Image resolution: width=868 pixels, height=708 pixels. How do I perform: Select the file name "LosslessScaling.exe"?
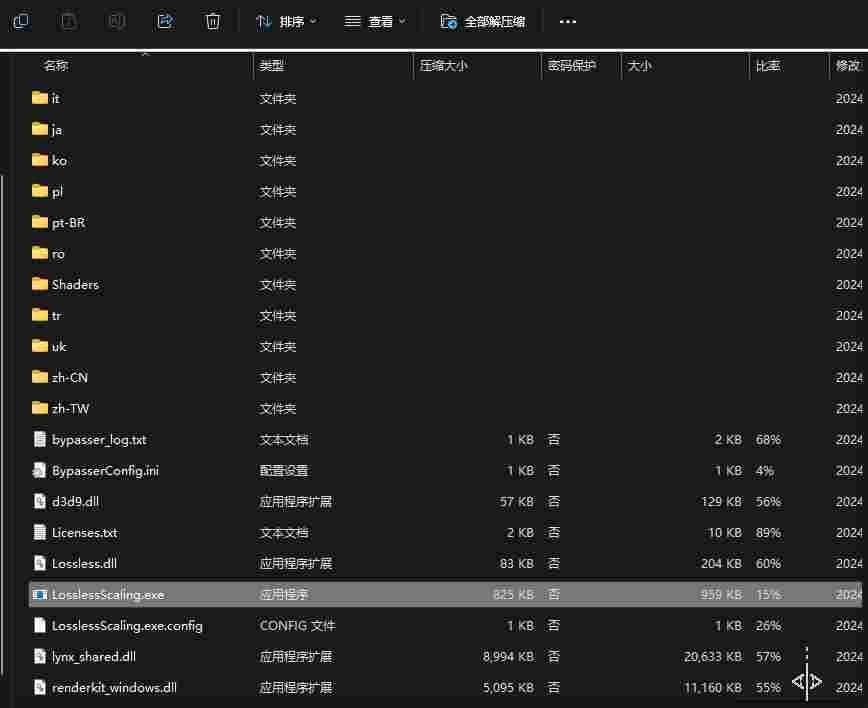108,595
